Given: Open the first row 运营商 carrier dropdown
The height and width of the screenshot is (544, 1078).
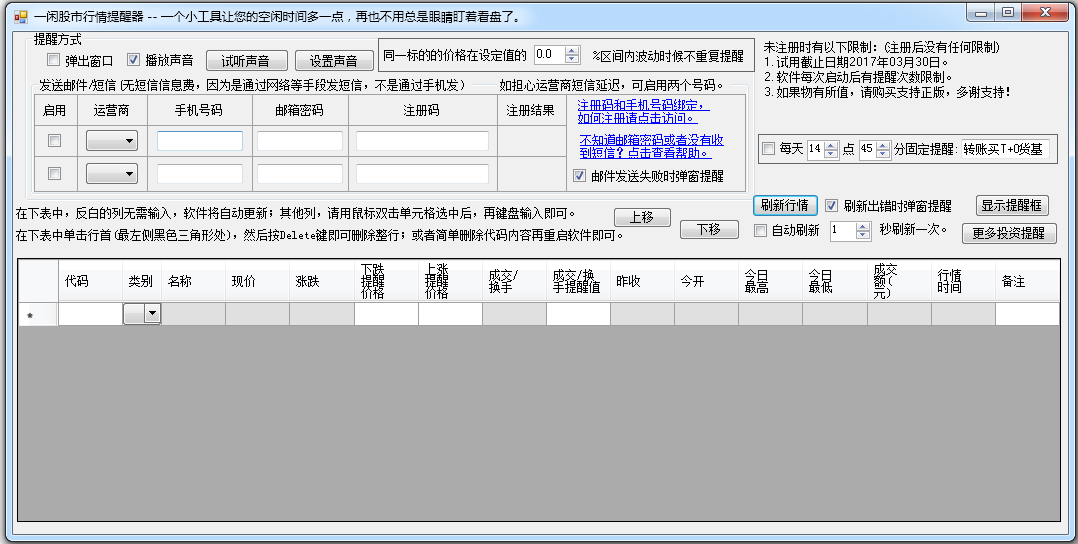Looking at the screenshot, I should coord(112,142).
